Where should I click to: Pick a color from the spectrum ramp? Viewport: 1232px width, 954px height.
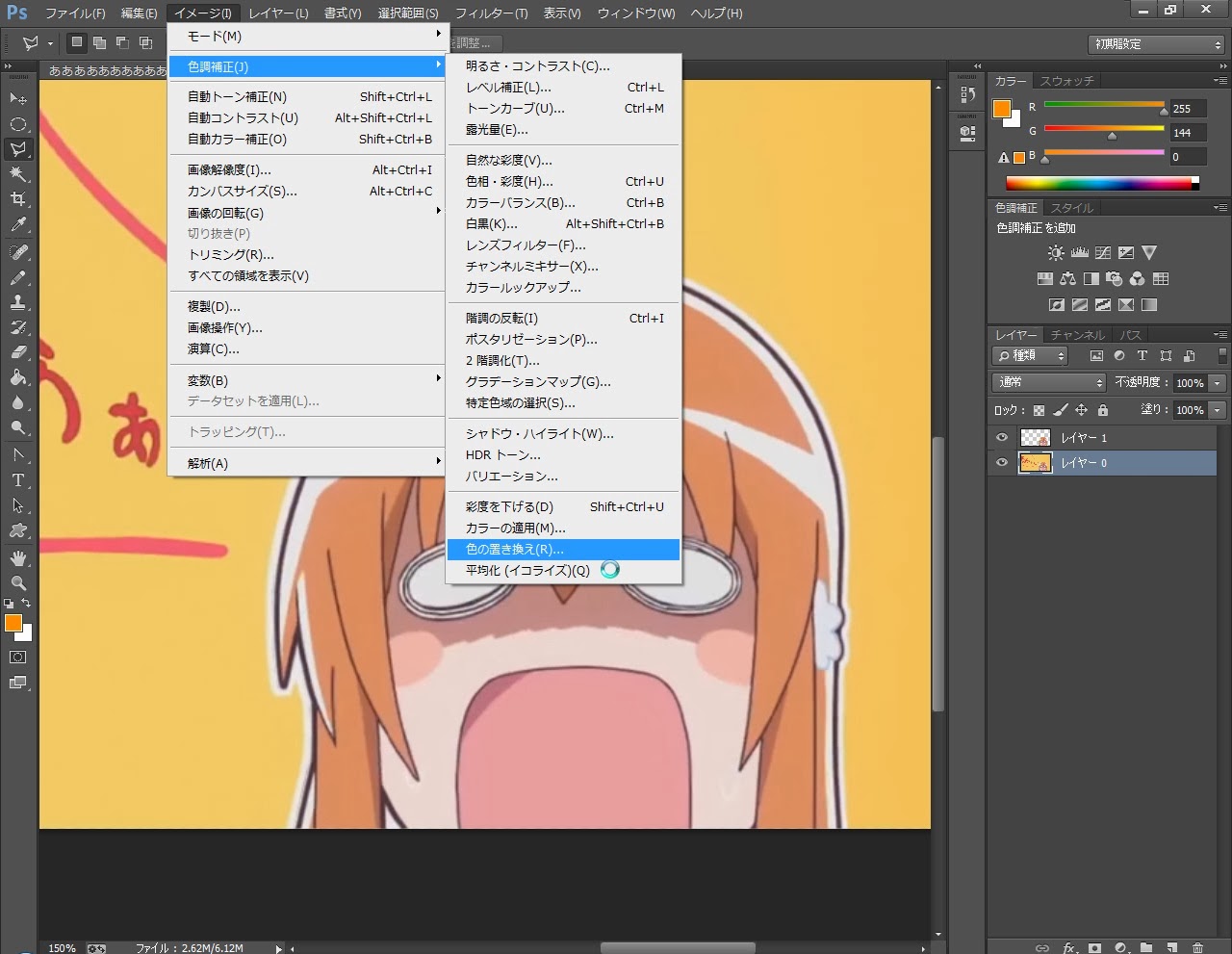[1102, 183]
